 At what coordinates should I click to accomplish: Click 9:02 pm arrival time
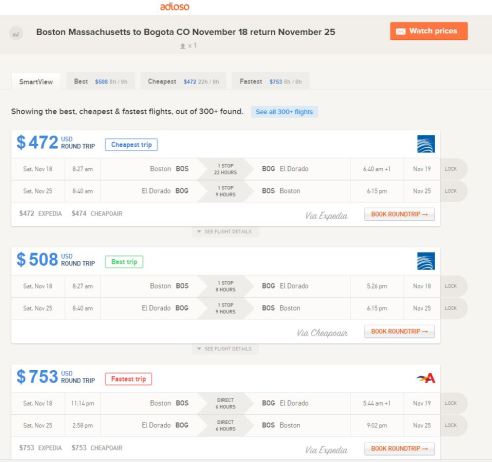[377, 425]
